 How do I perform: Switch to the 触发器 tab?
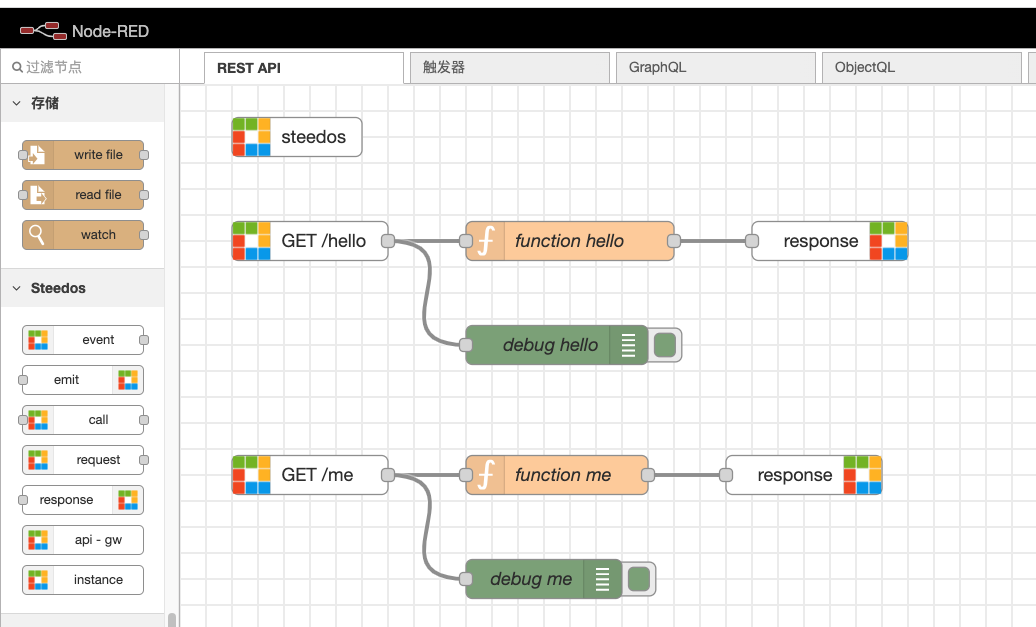(x=509, y=68)
